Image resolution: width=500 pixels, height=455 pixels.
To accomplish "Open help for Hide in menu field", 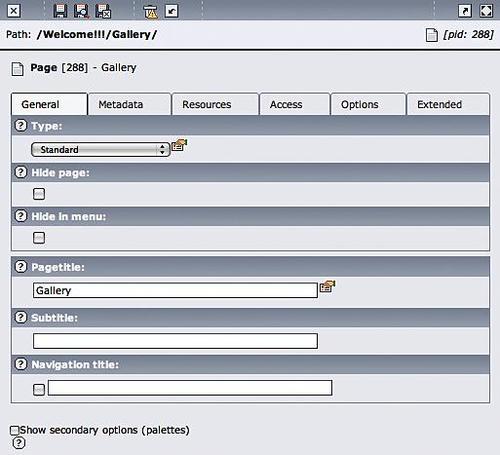I will tap(21, 216).
